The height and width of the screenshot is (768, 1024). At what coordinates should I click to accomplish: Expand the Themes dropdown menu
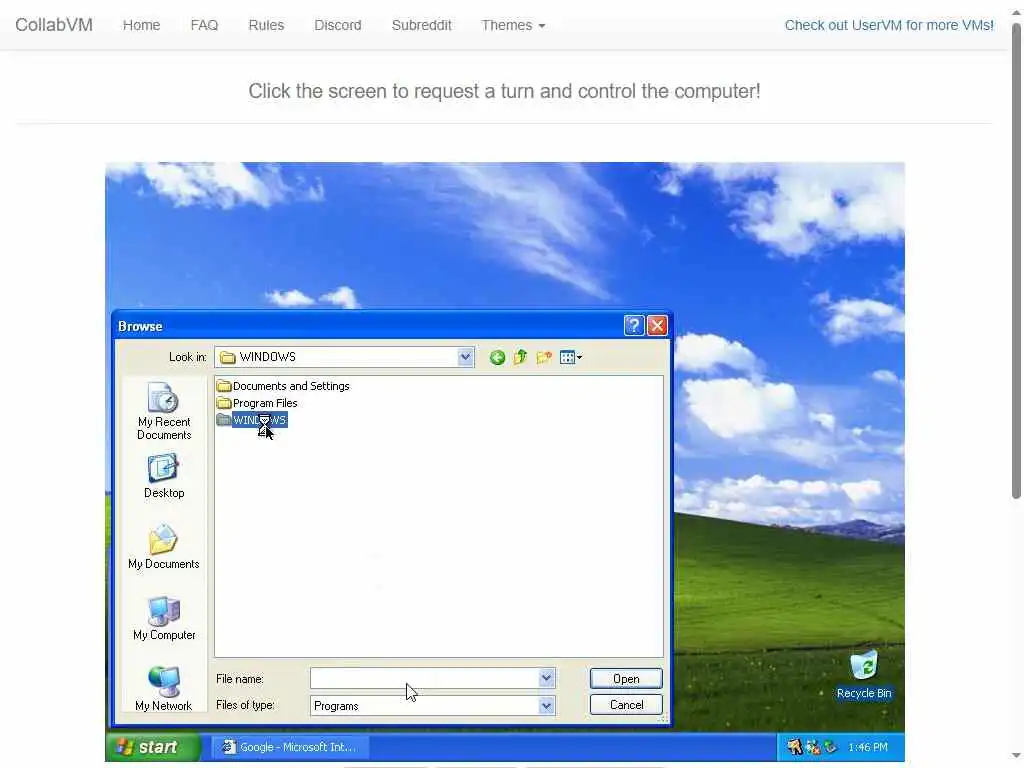click(513, 25)
